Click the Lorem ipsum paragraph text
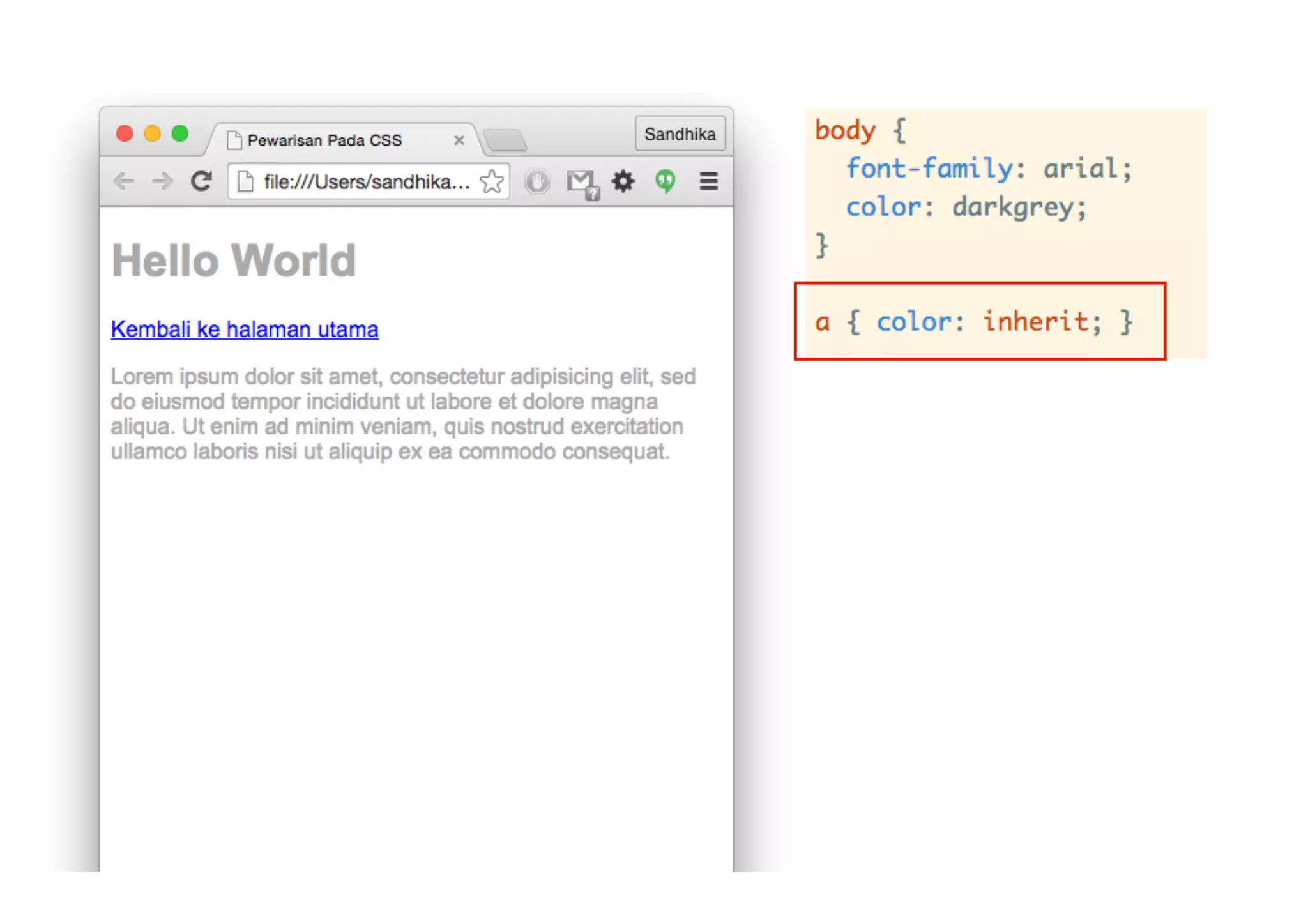The height and width of the screenshot is (924, 1308). click(x=396, y=414)
